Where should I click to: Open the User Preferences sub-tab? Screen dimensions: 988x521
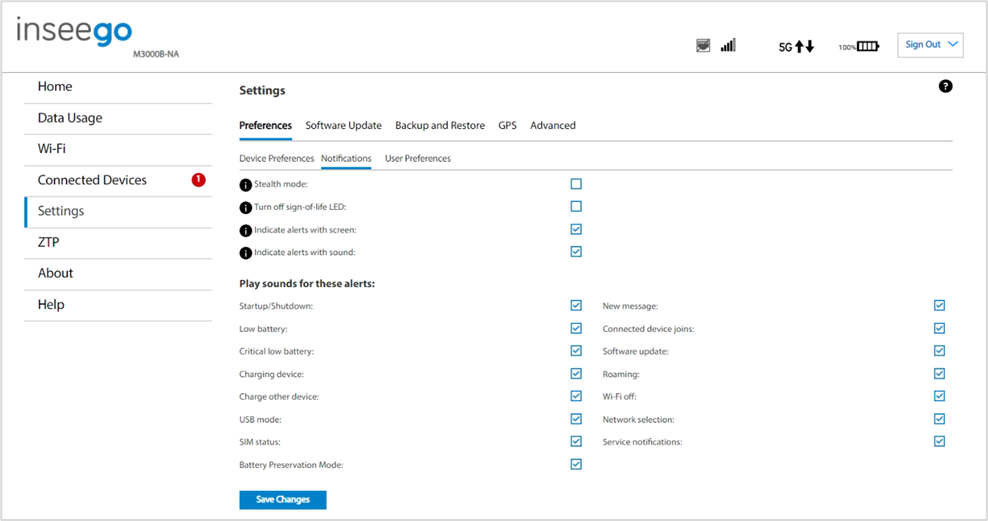(x=418, y=158)
